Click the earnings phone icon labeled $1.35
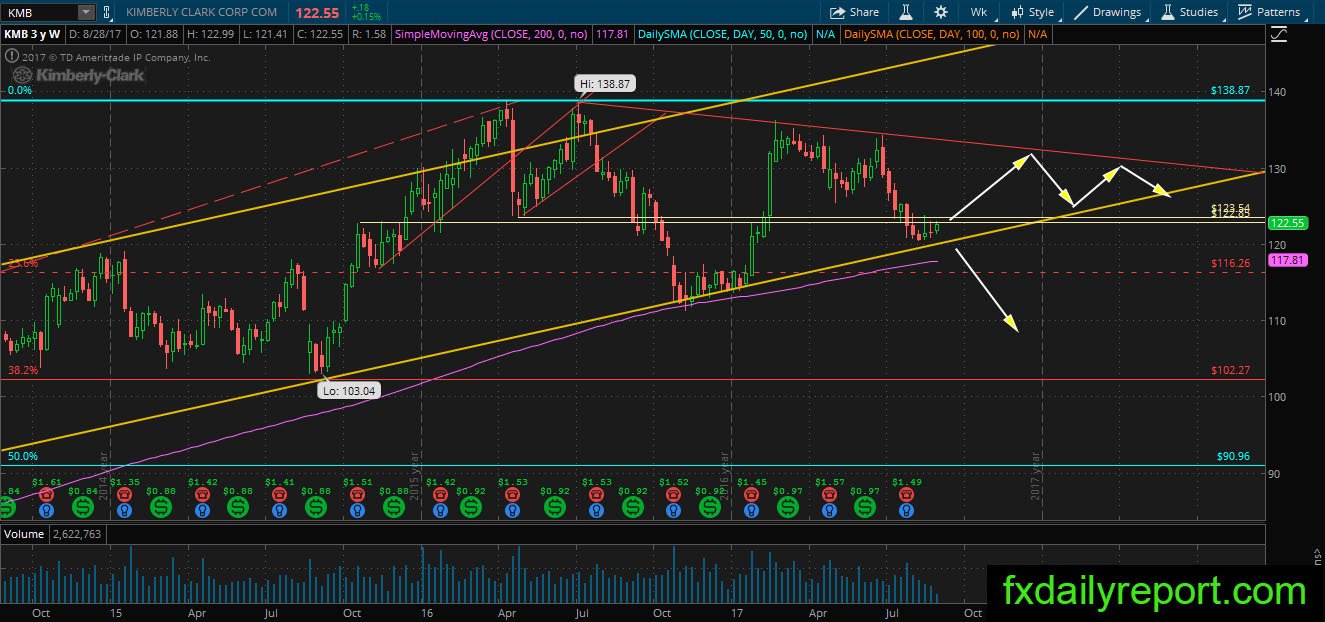1325x622 pixels. 124,493
